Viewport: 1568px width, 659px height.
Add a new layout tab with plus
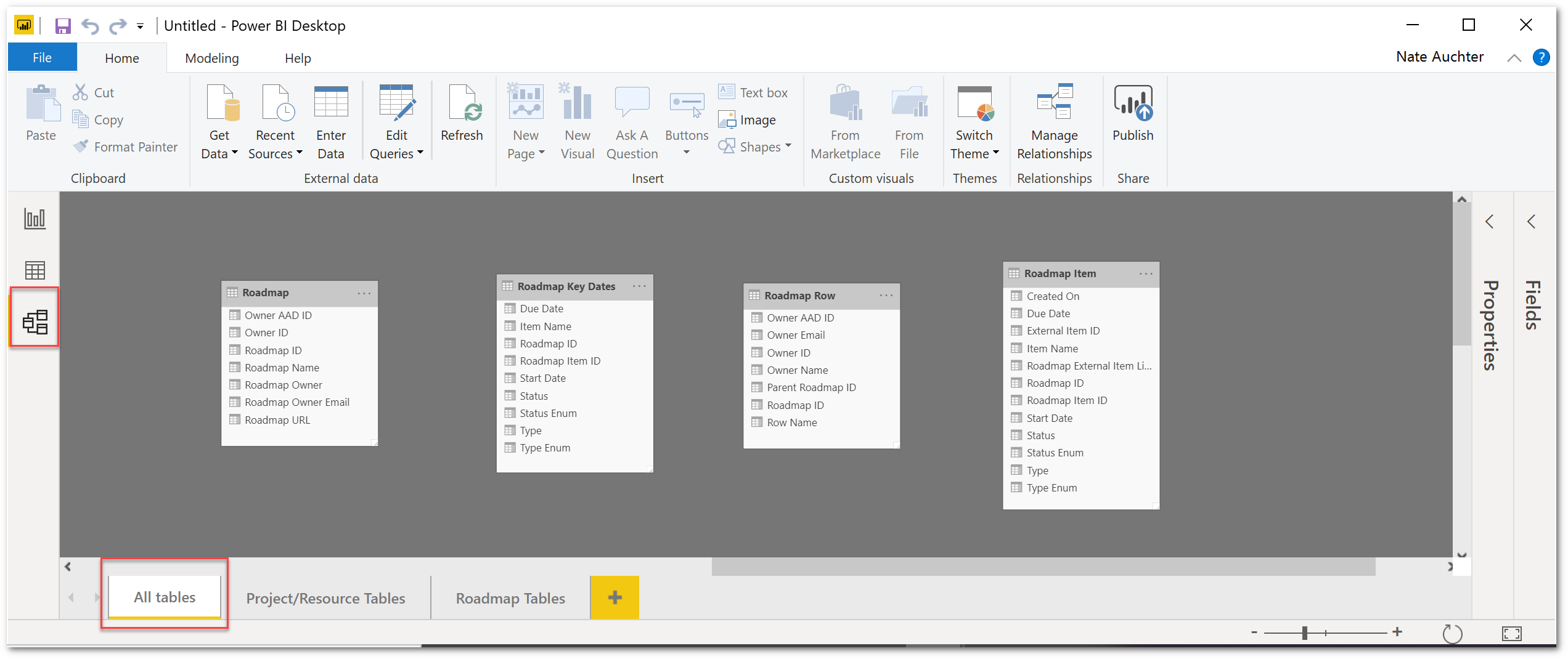tap(615, 597)
